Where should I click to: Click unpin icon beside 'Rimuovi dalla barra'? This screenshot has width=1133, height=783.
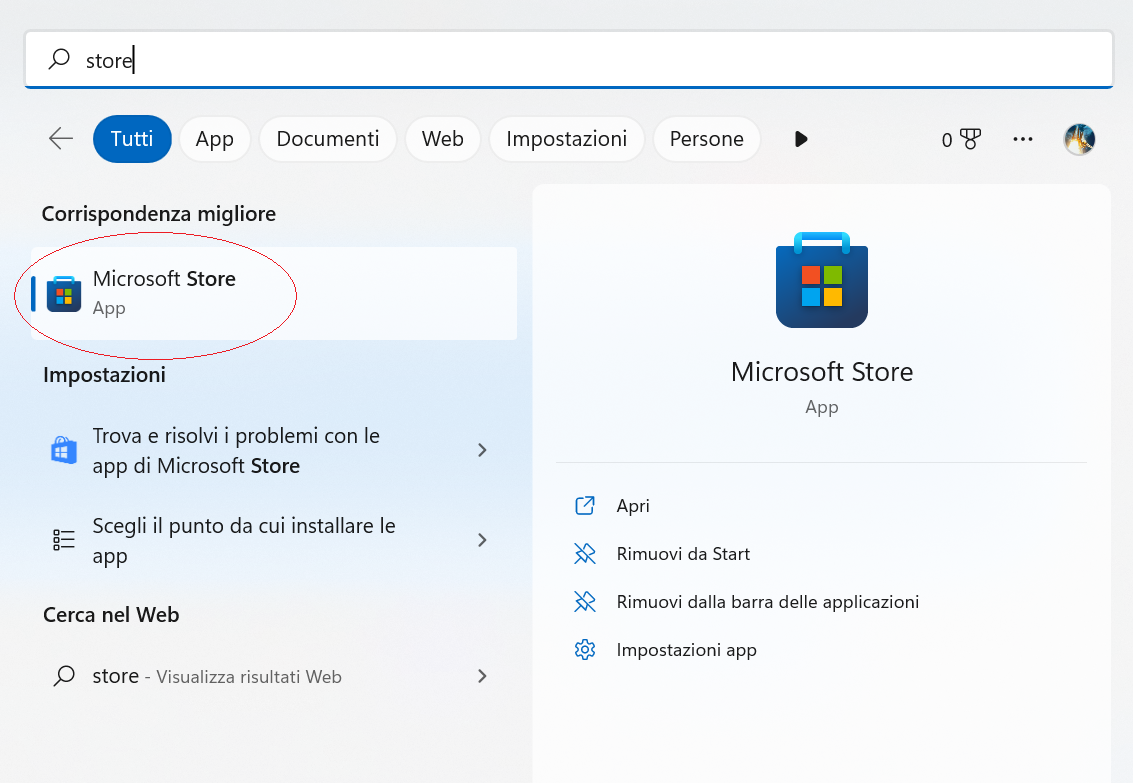pos(585,602)
